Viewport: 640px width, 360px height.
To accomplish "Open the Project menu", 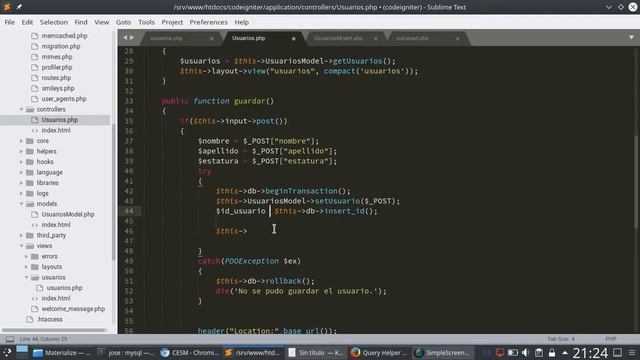I will tap(172, 22).
